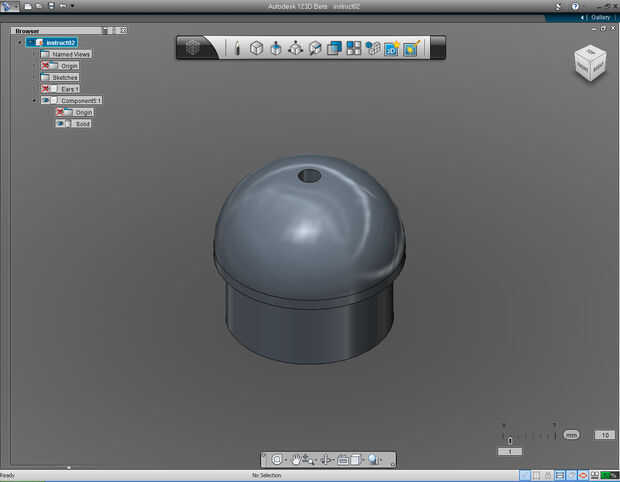
Task: Open the four-square grid pattern tool
Action: pos(353,48)
